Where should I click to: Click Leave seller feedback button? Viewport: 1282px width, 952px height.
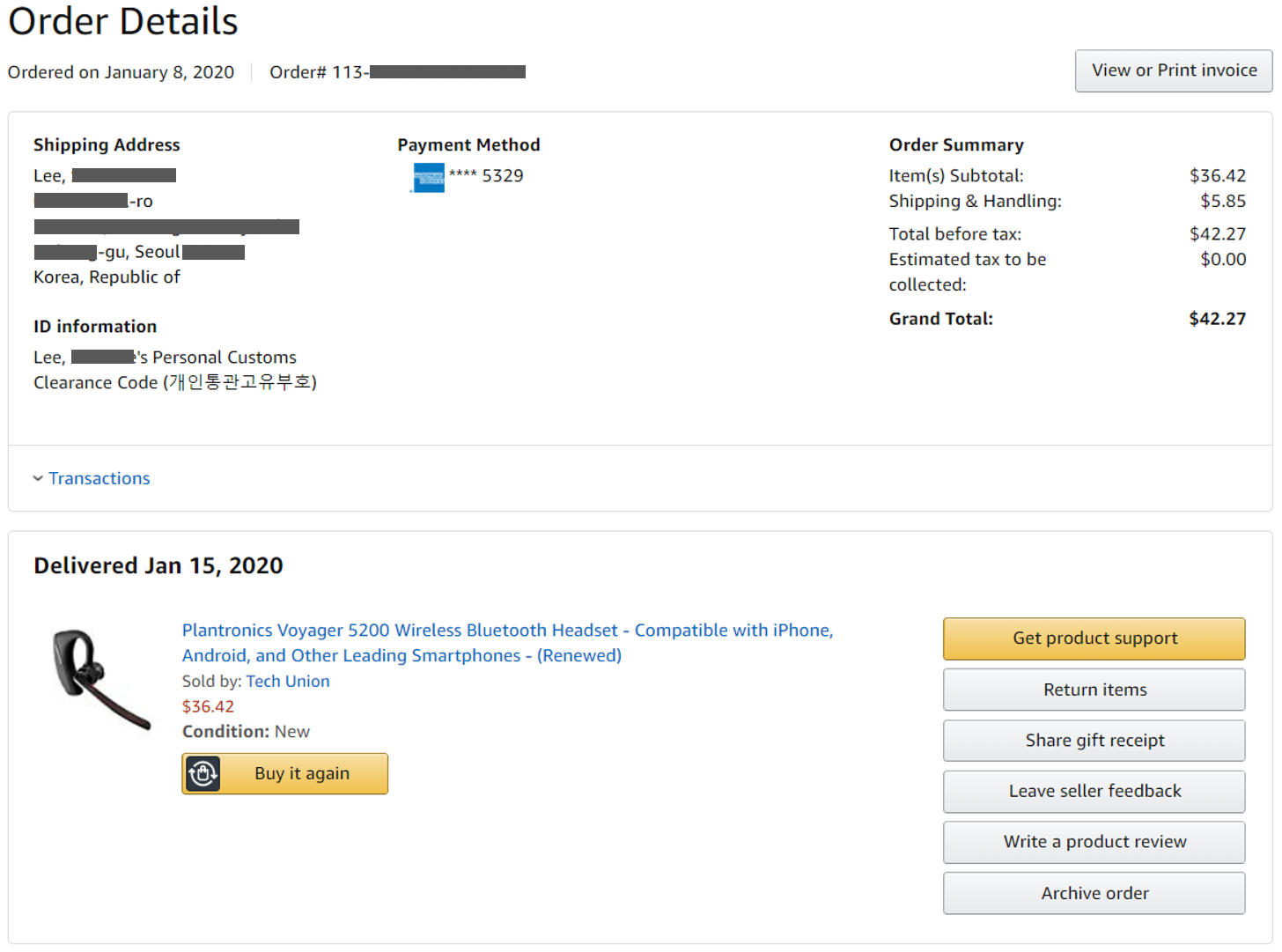[x=1094, y=792]
